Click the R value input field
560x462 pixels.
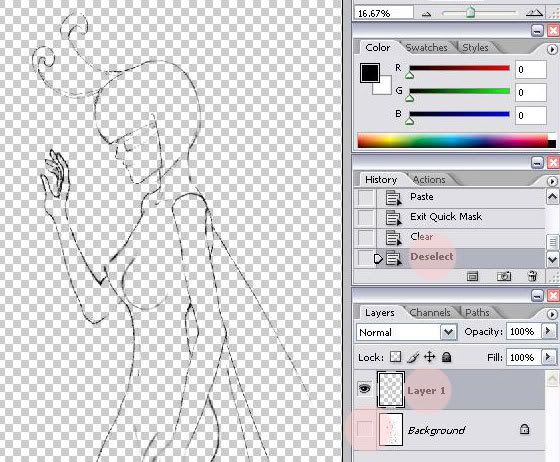tap(531, 70)
